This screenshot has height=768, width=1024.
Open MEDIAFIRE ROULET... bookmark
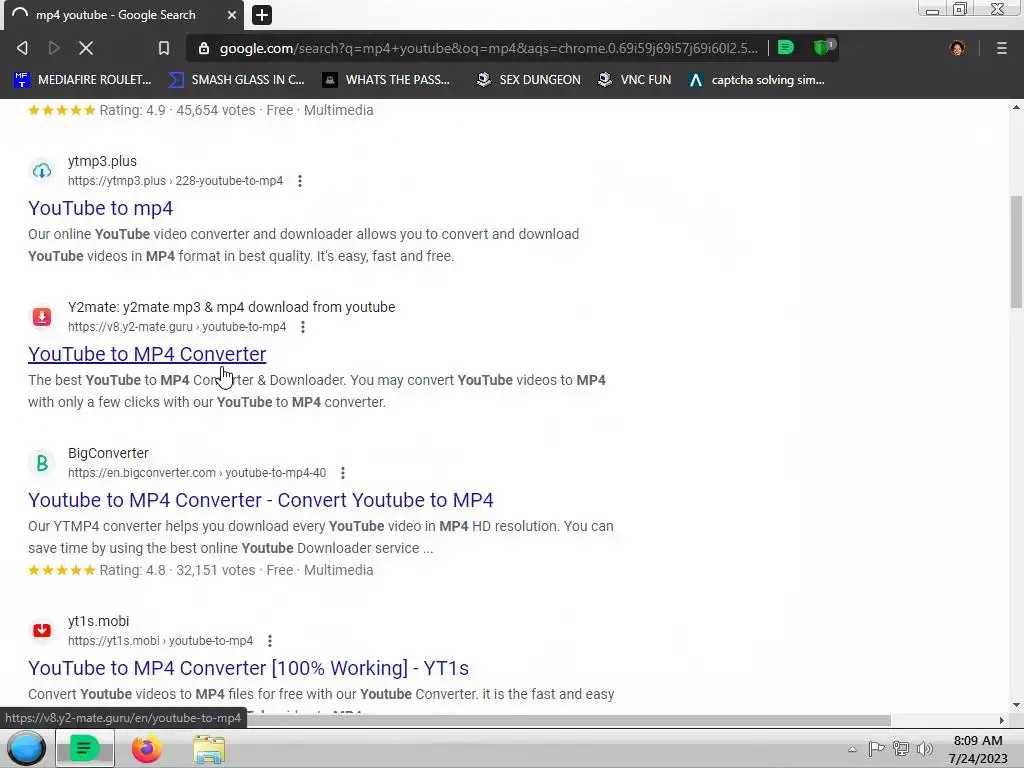[83, 80]
